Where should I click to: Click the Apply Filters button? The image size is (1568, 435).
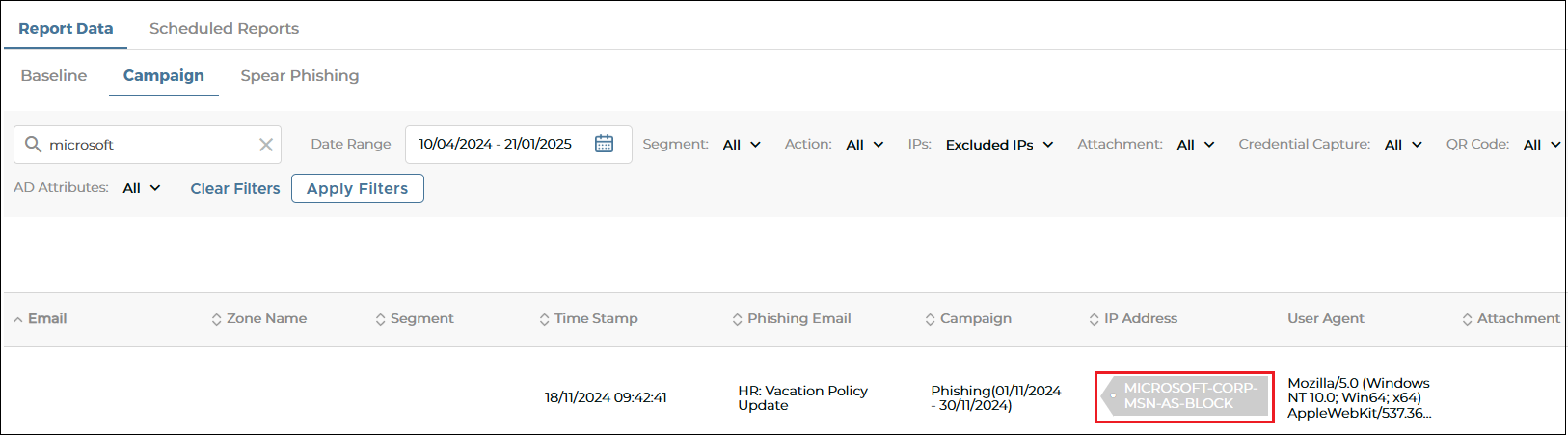click(358, 188)
